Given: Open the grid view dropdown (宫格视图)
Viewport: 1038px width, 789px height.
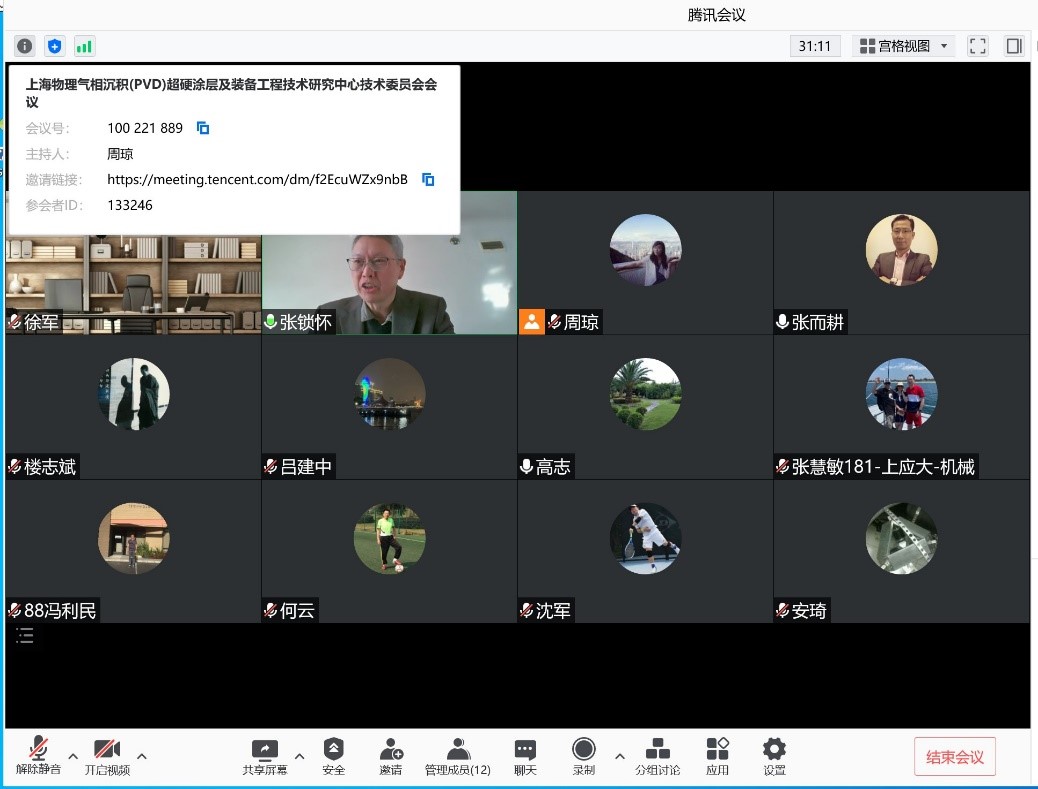Looking at the screenshot, I should tap(903, 46).
